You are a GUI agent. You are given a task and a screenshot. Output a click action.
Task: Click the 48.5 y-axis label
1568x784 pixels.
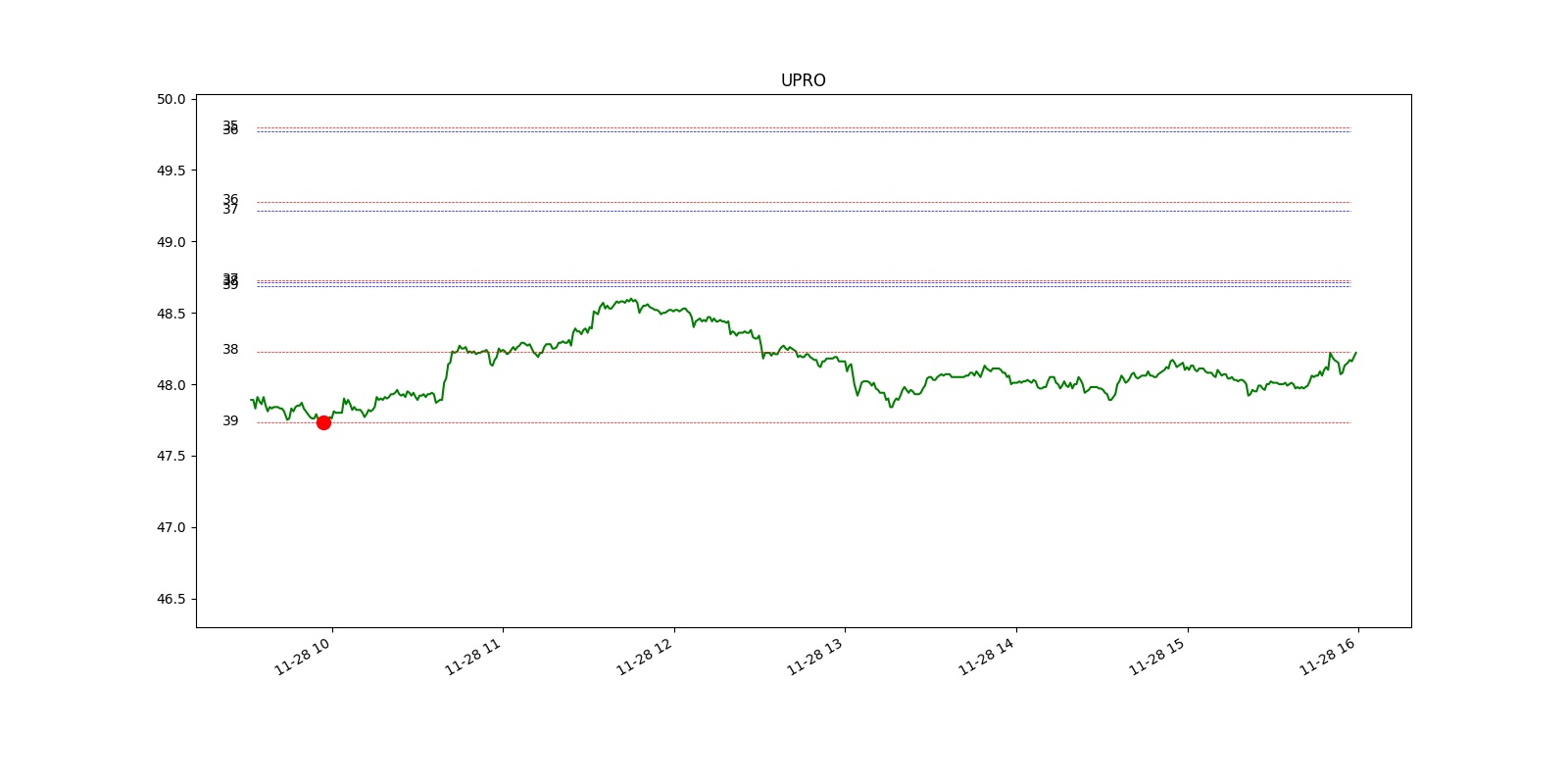point(171,314)
